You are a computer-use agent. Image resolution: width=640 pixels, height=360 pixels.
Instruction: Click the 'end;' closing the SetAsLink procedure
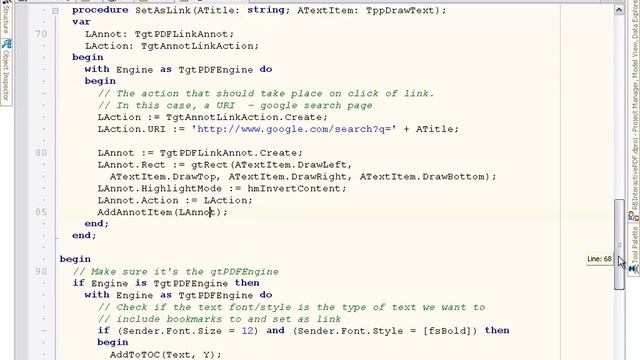pos(84,236)
